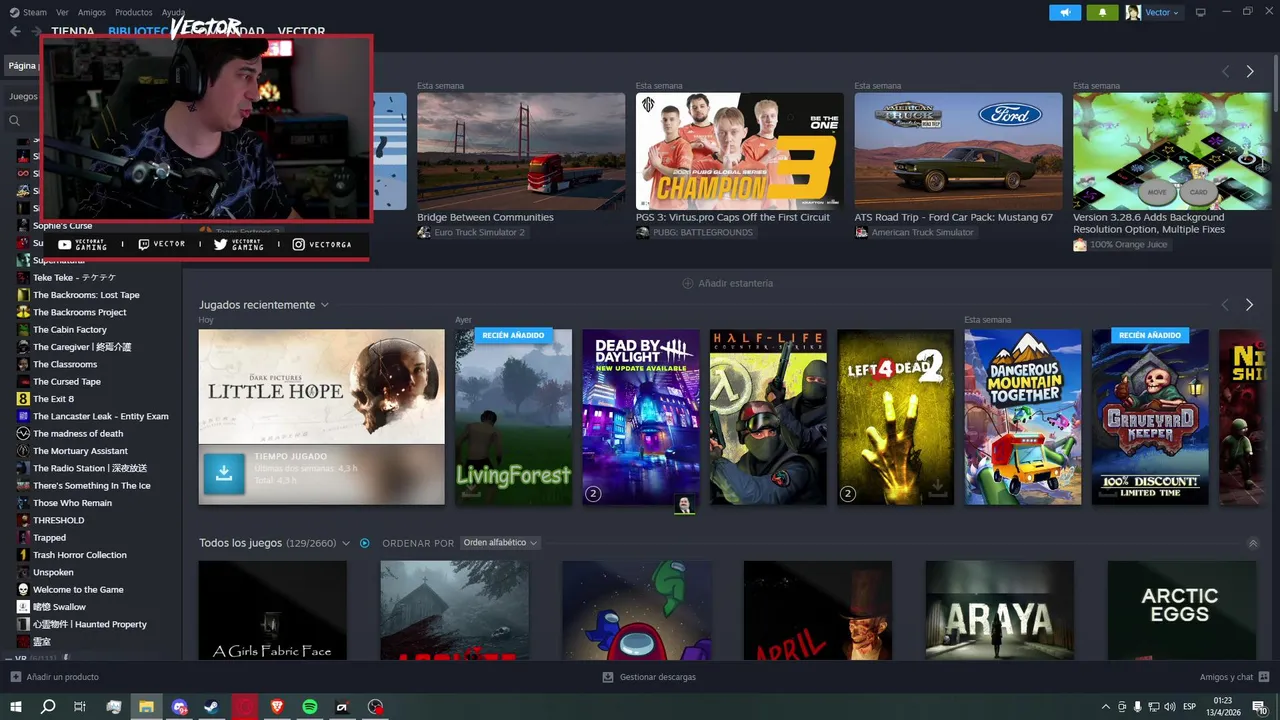This screenshot has height=720, width=1280.
Task: Select The Backrooms: Lost Tape in sidebar
Action: [86, 295]
